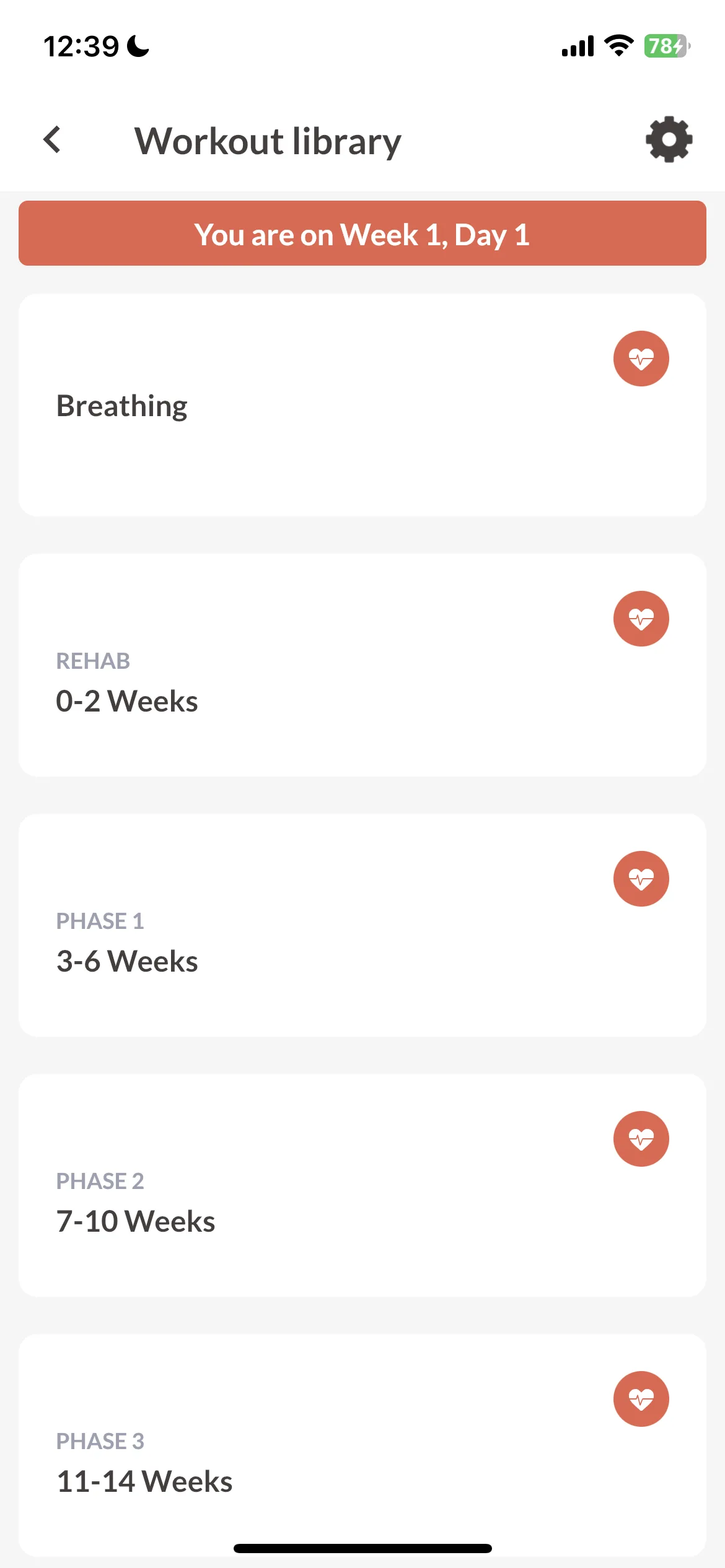This screenshot has height=1568, width=725.
Task: Tap the REHAB label
Action: [93, 661]
